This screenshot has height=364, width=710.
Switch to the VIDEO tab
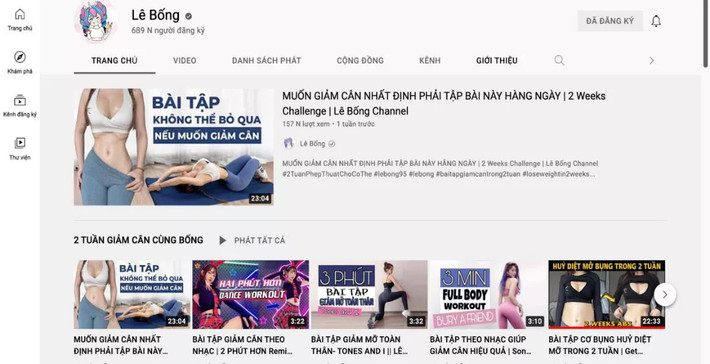coord(185,61)
